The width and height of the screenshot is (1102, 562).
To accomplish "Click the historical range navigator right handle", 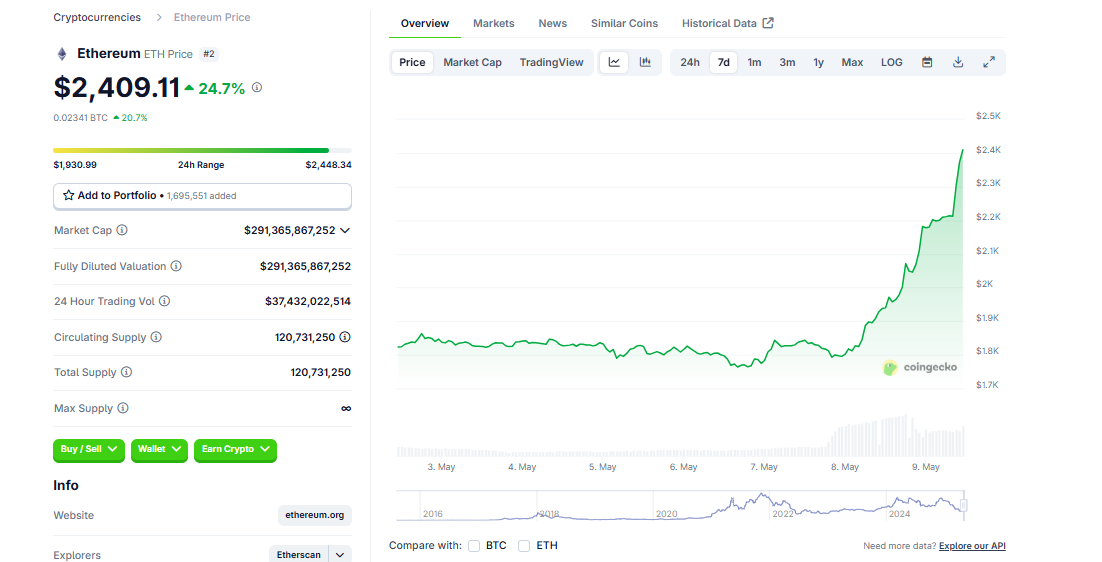I will [x=964, y=505].
